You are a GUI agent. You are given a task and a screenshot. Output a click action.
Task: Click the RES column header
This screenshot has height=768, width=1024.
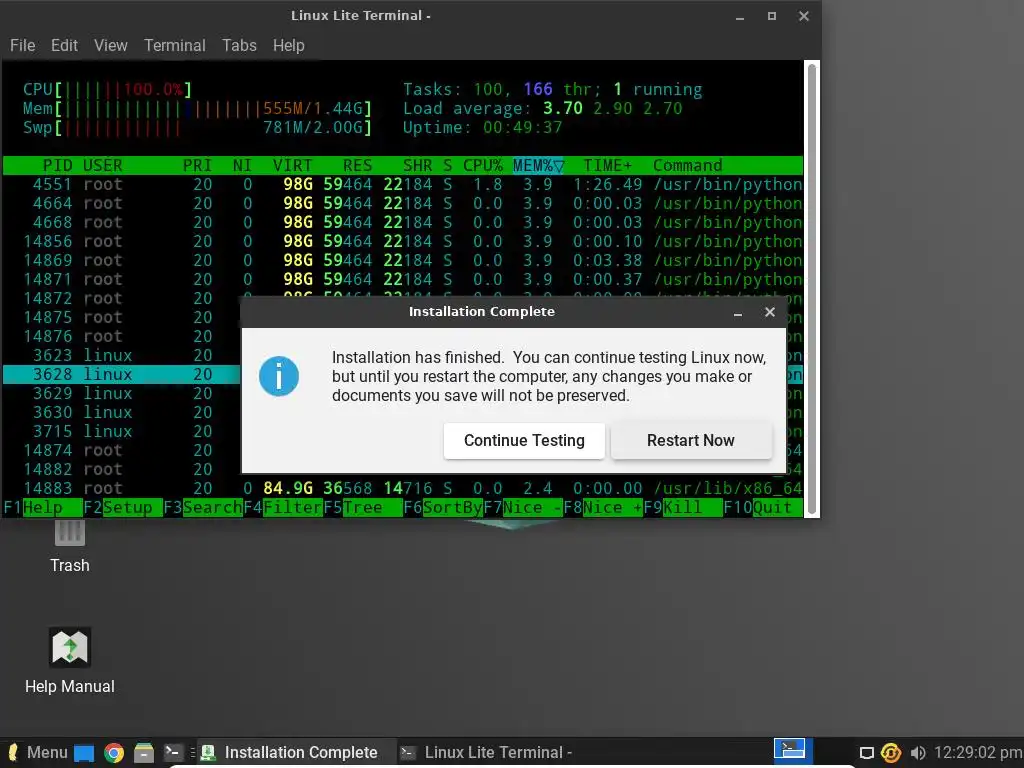tap(357, 165)
